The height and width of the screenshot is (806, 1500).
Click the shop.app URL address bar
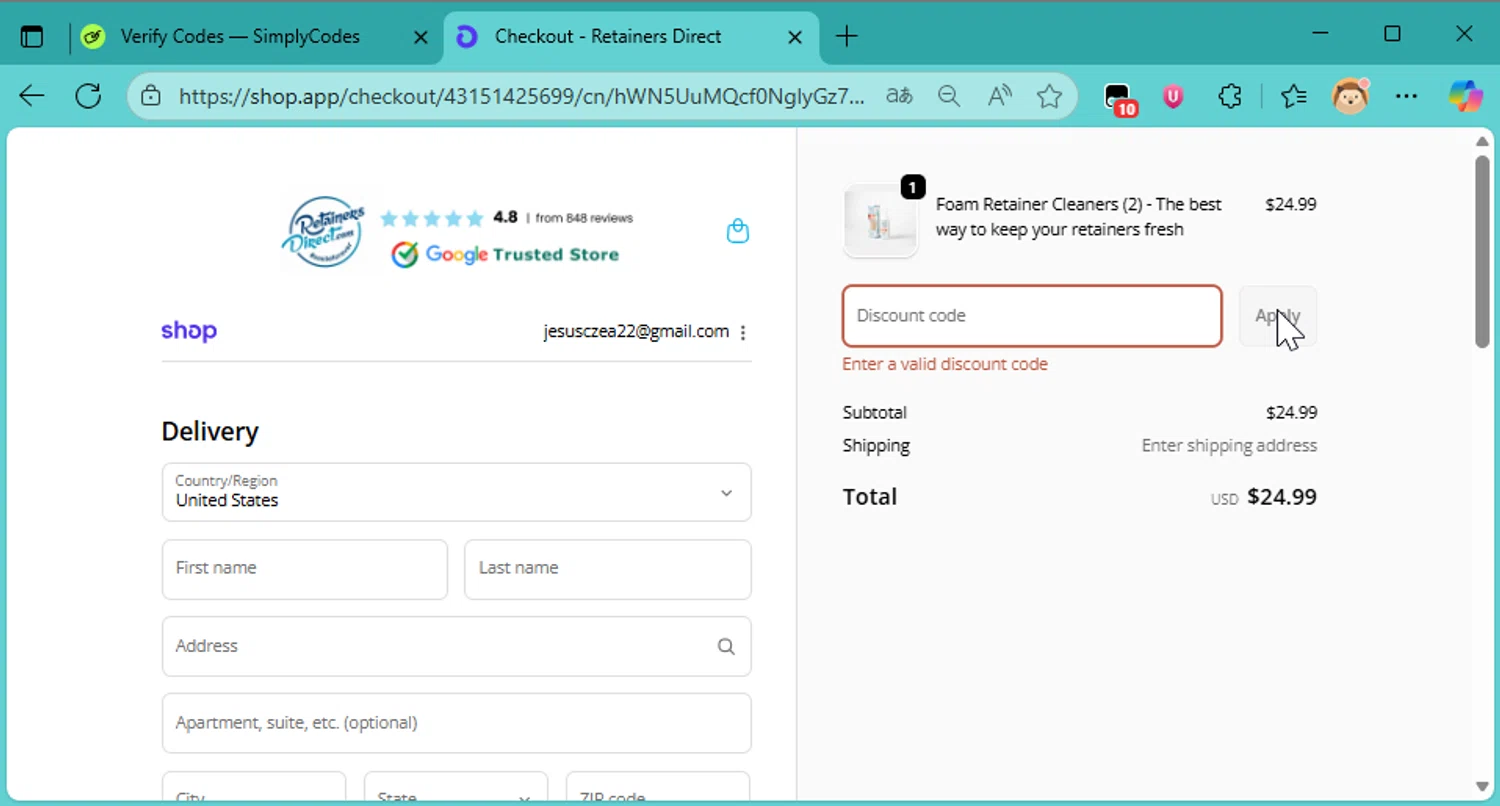click(x=521, y=96)
